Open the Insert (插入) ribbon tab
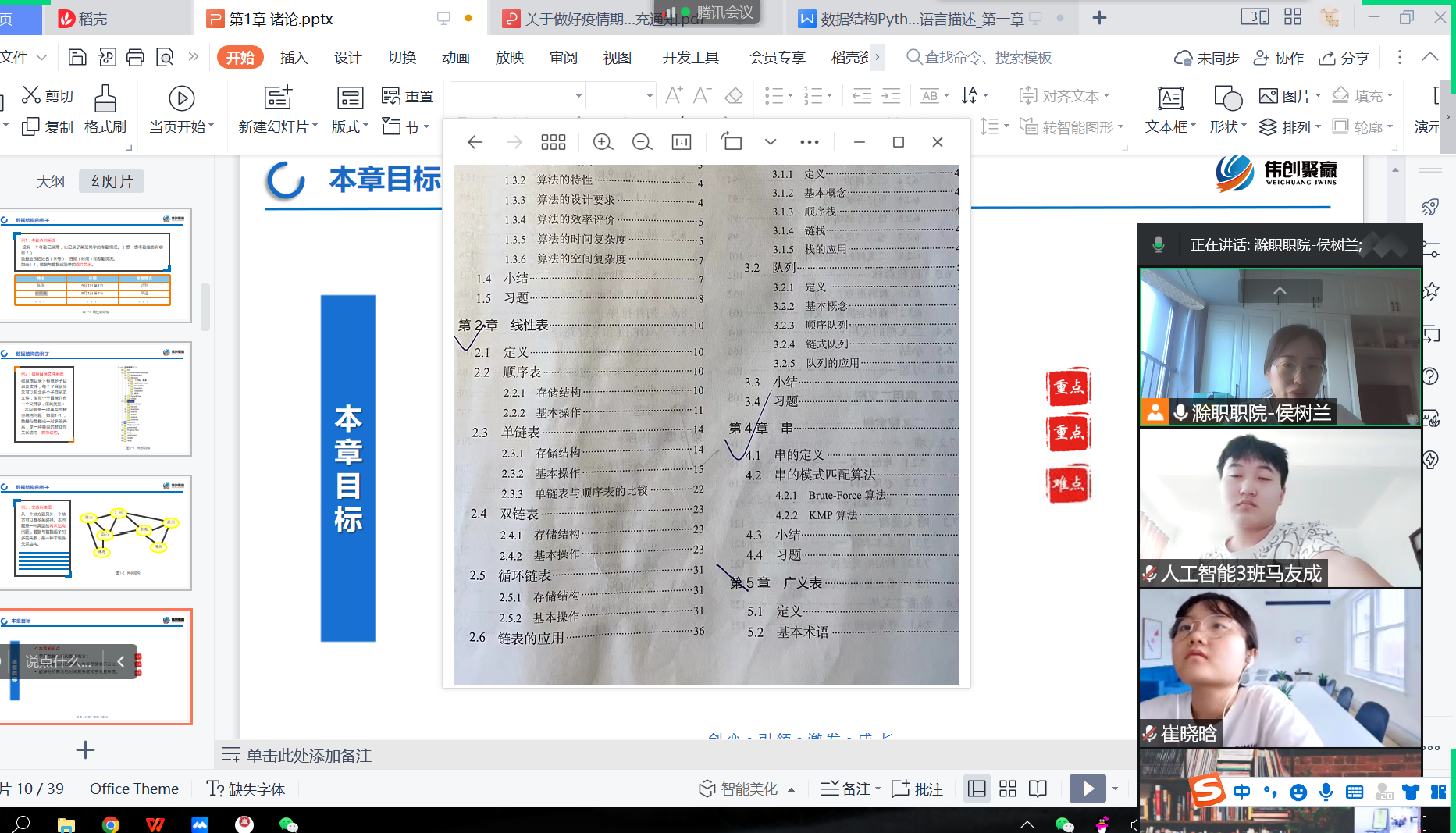This screenshot has width=1456, height=833. click(294, 57)
